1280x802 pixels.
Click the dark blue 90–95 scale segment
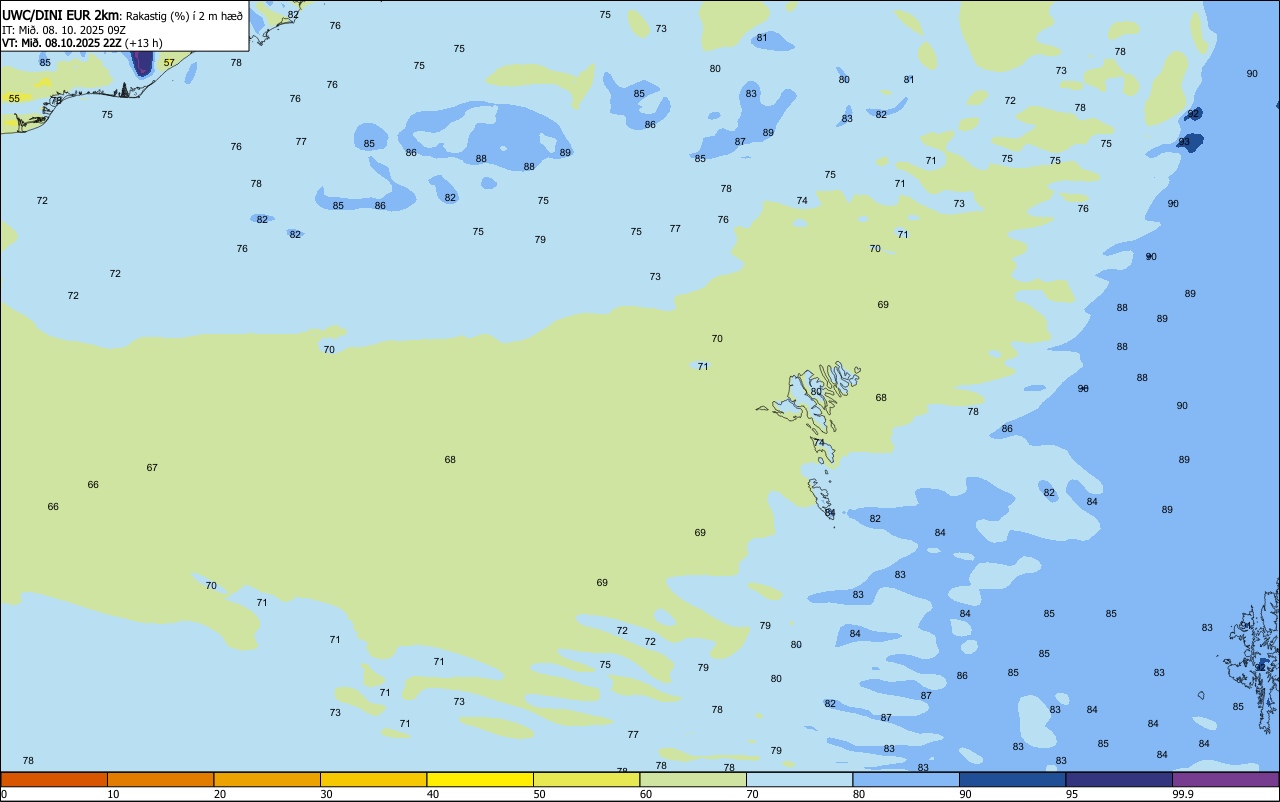(x=1012, y=779)
